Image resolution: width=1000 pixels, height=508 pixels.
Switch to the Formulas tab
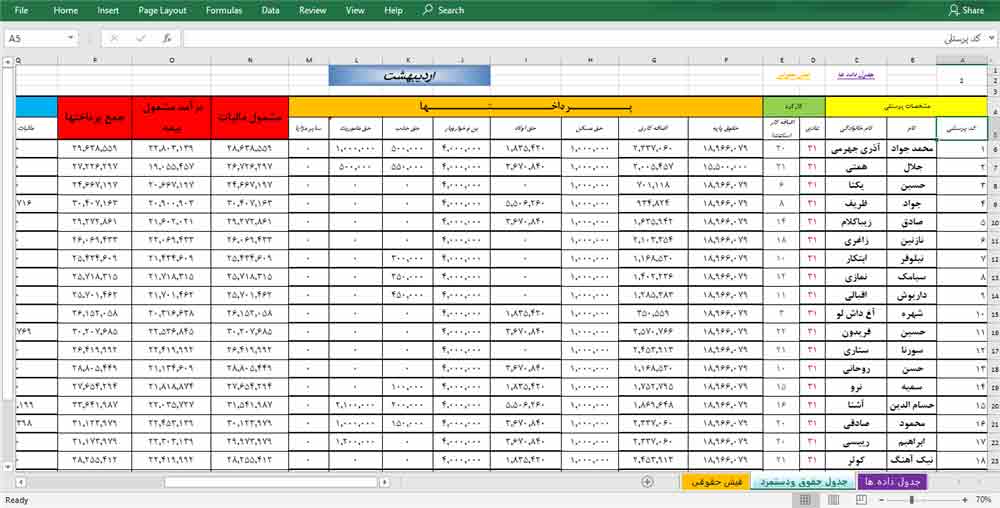click(224, 10)
